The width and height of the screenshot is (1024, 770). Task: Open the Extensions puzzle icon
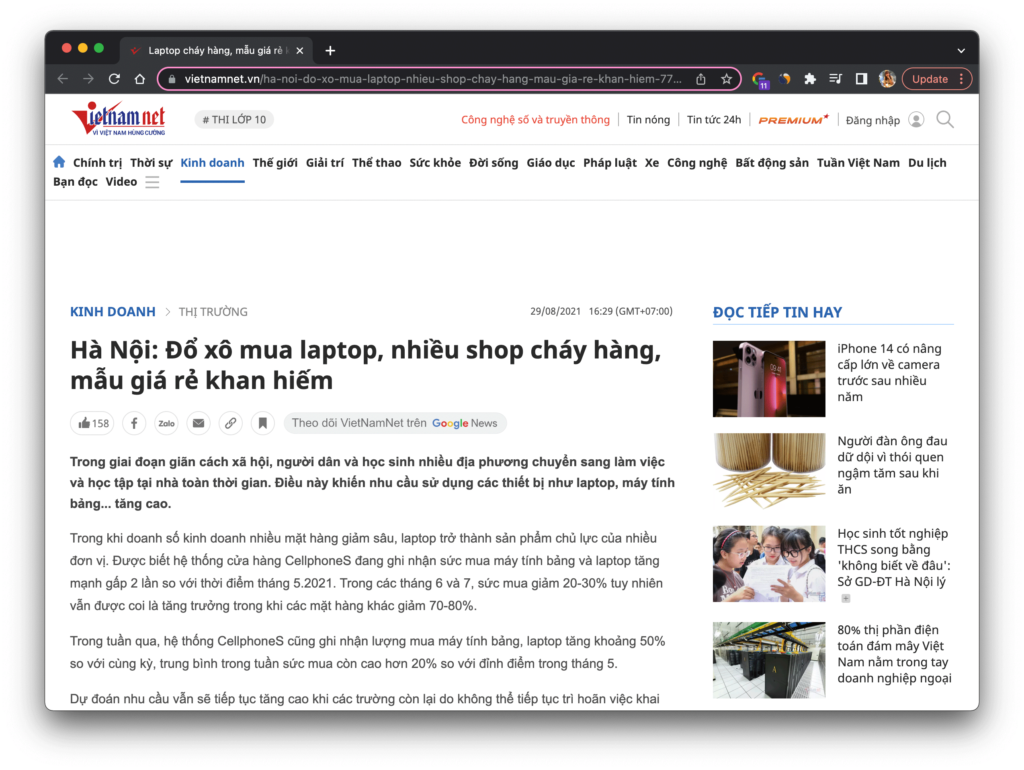tap(810, 79)
